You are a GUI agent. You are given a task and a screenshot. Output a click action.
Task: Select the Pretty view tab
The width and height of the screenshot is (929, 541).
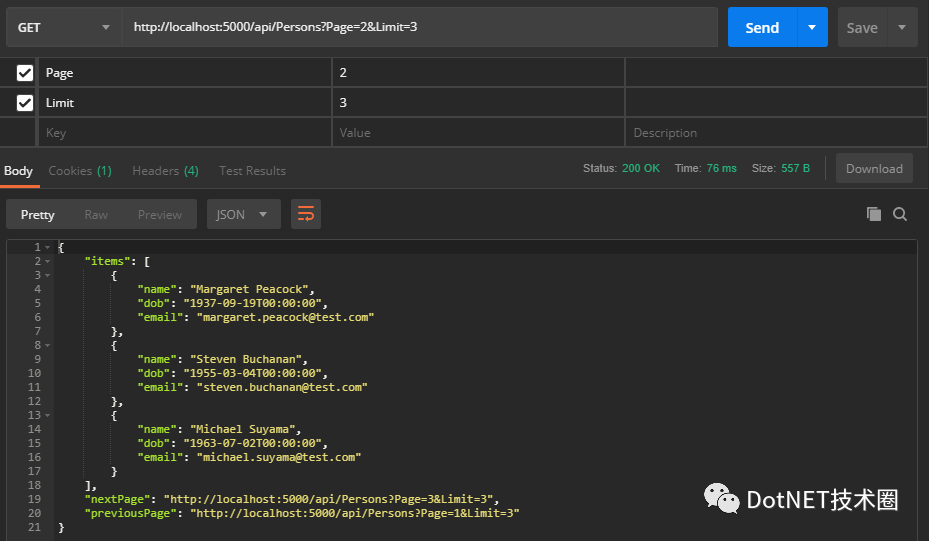pyautogui.click(x=37, y=215)
